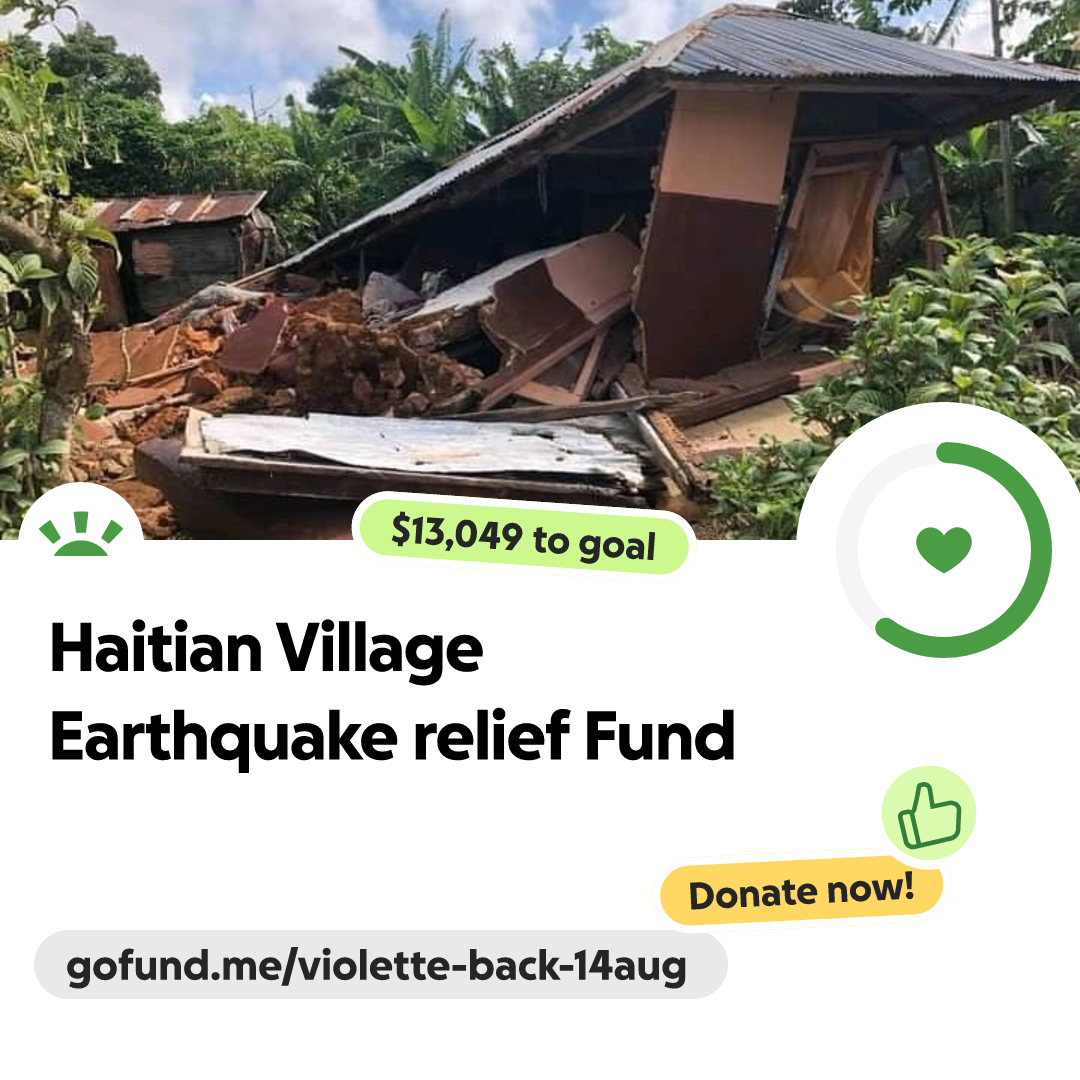Image resolution: width=1080 pixels, height=1080 pixels.
Task: Click the banana tree behind the roof
Action: 427,90
